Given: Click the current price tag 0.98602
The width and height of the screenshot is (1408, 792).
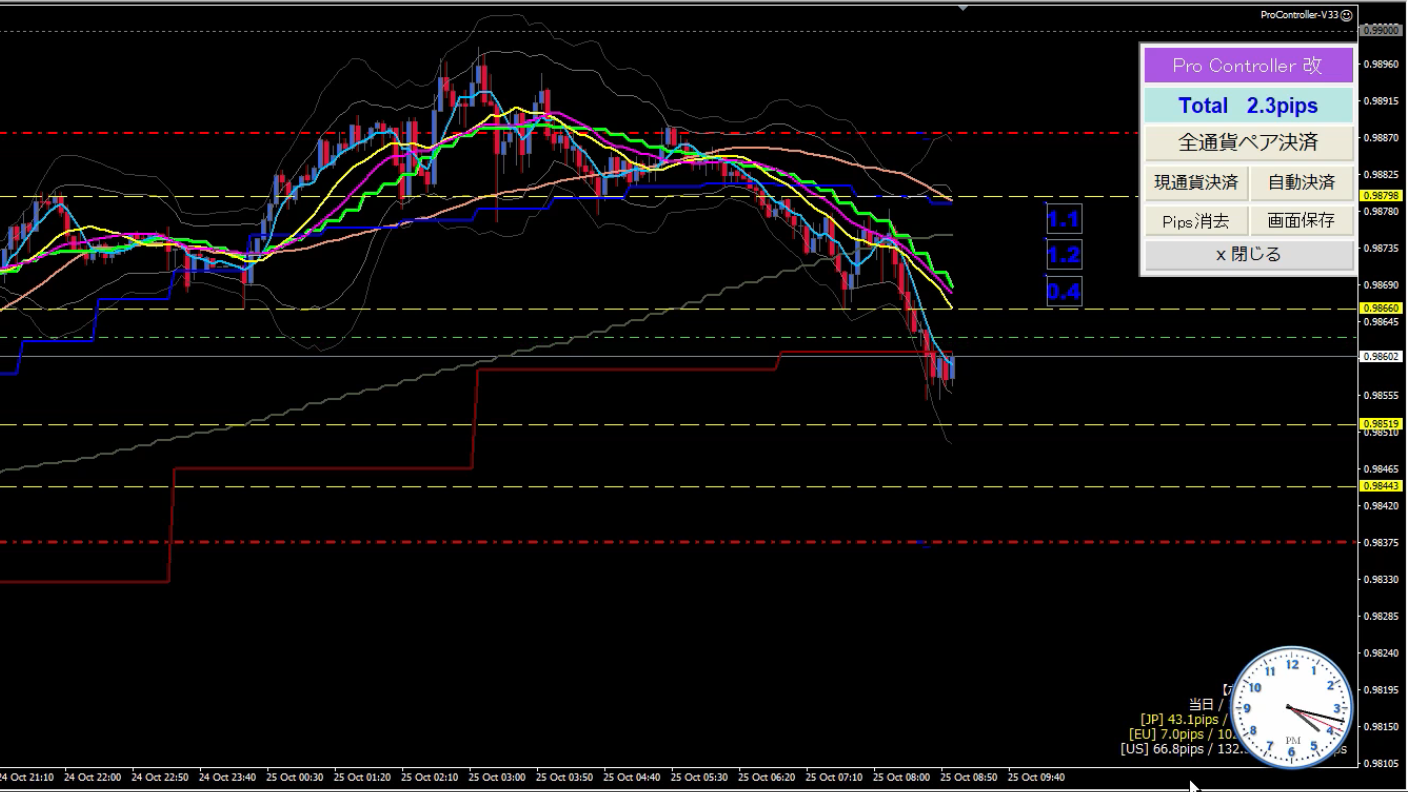Looking at the screenshot, I should coord(1381,356).
